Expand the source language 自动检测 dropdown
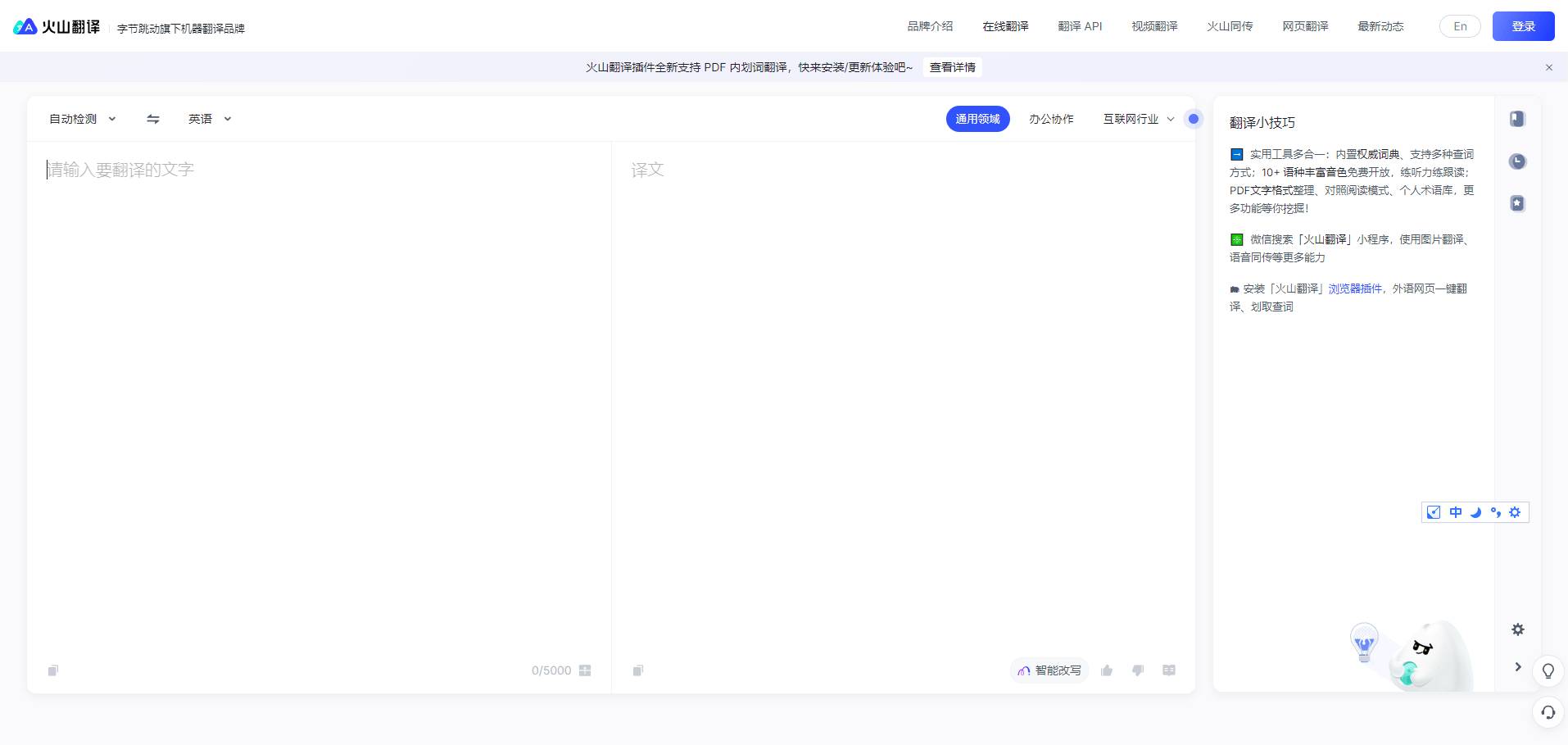The height and width of the screenshot is (745, 1568). pos(82,119)
